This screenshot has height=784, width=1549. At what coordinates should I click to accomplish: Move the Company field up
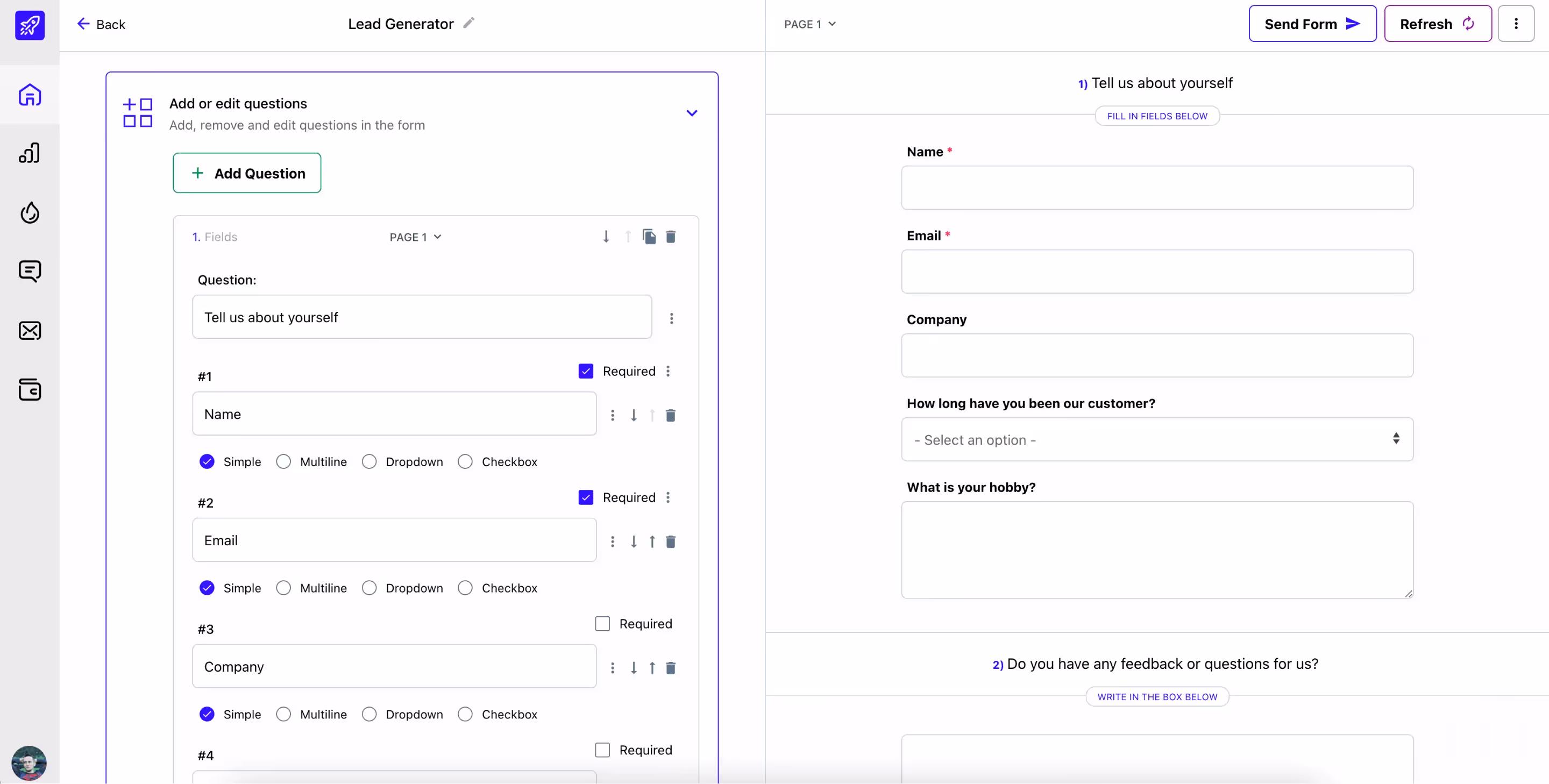pos(652,667)
